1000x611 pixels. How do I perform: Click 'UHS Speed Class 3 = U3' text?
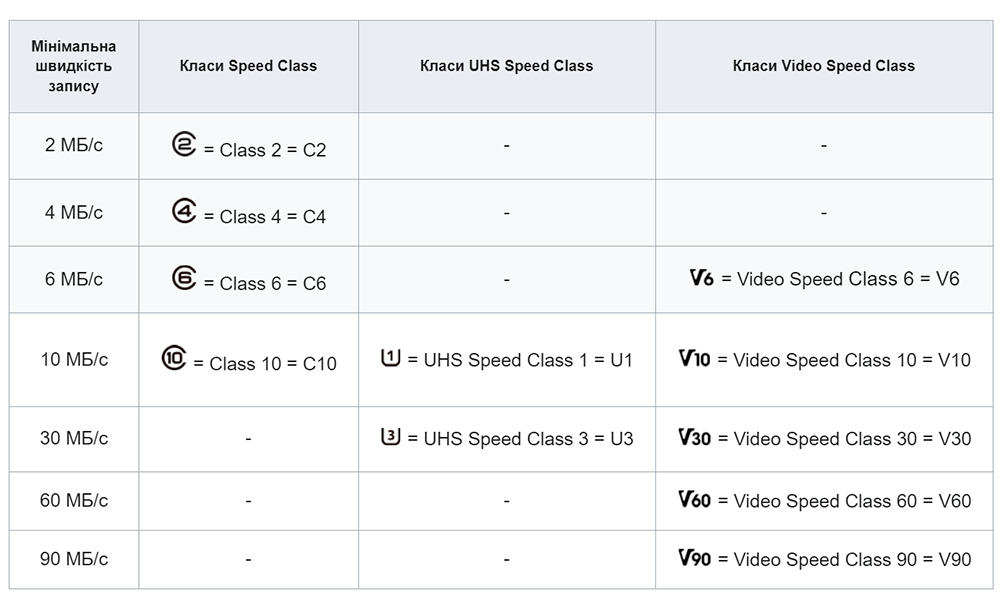coord(529,439)
